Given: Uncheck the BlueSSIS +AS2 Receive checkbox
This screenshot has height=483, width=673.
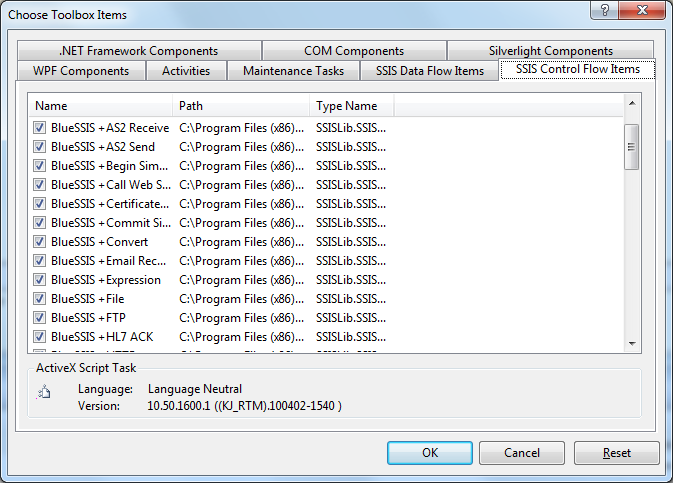Looking at the screenshot, I should pos(39,128).
